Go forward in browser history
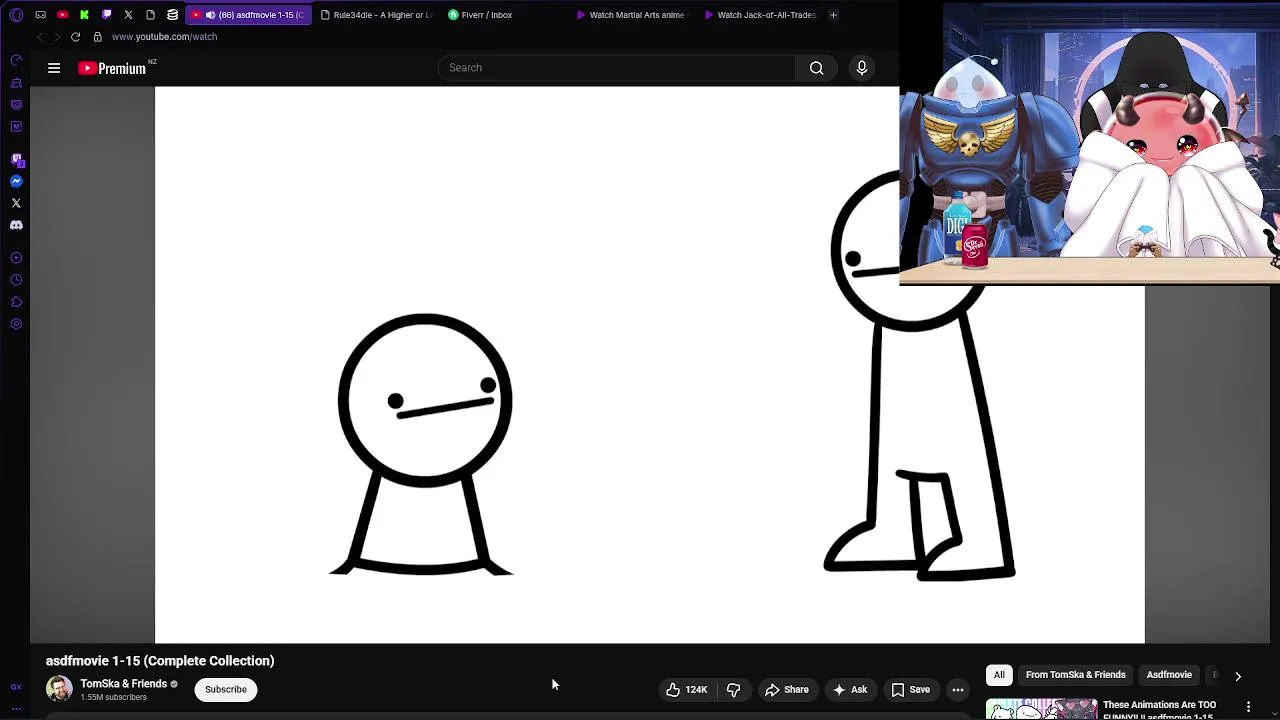The image size is (1280, 720). [x=57, y=37]
